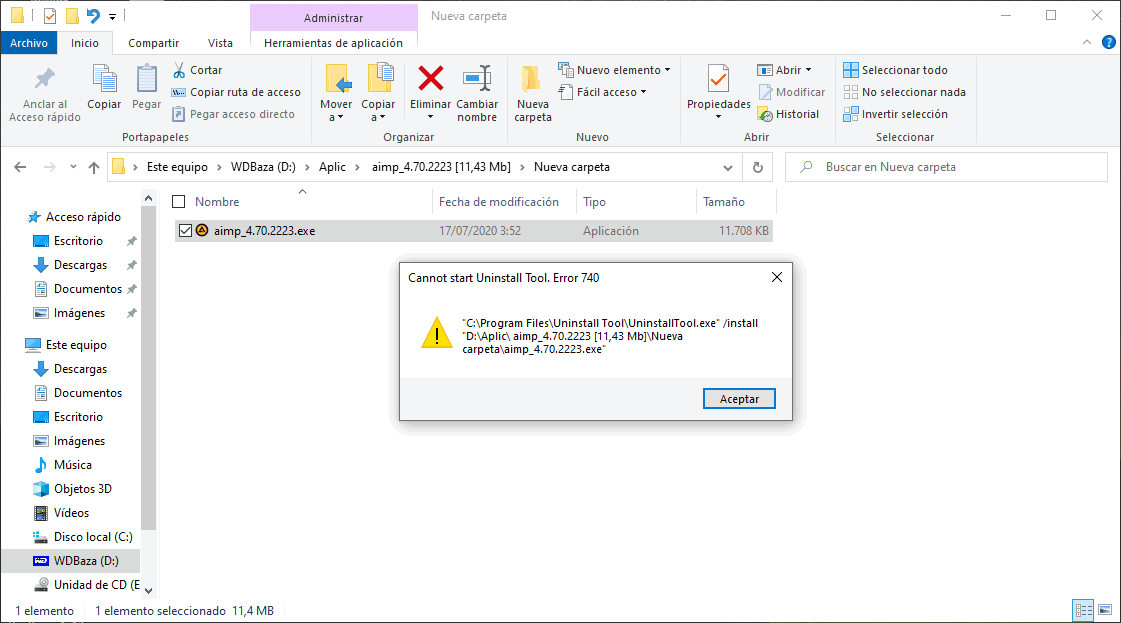Click the Cambiar nombre icon
Viewport: 1121px width, 623px height.
(477, 79)
